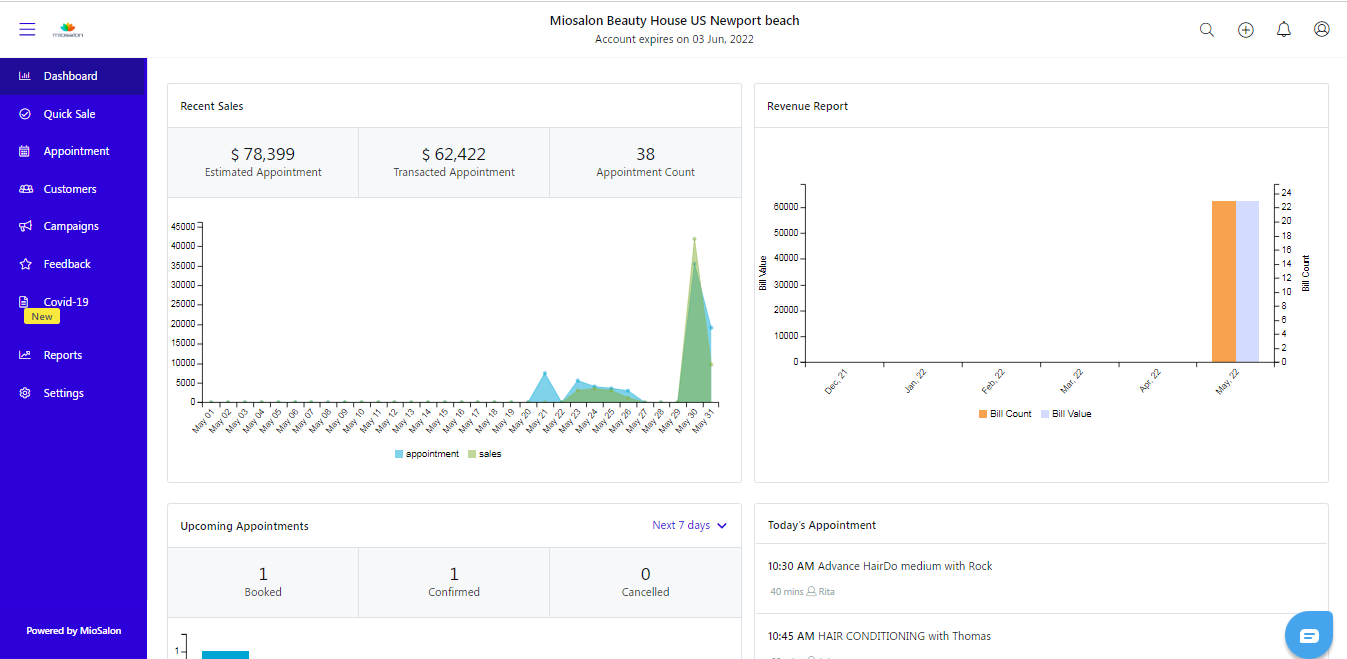
Task: Toggle the Bill Count legend series
Action: click(x=1005, y=414)
